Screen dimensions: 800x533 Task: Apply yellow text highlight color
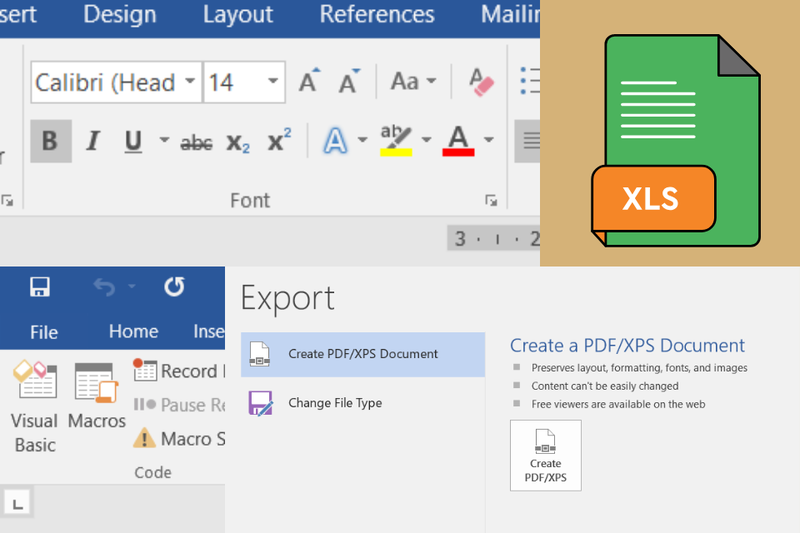[x=396, y=140]
